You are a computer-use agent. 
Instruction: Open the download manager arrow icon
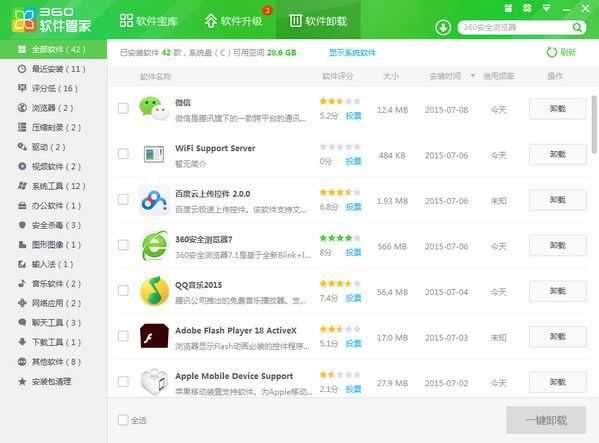[443, 27]
